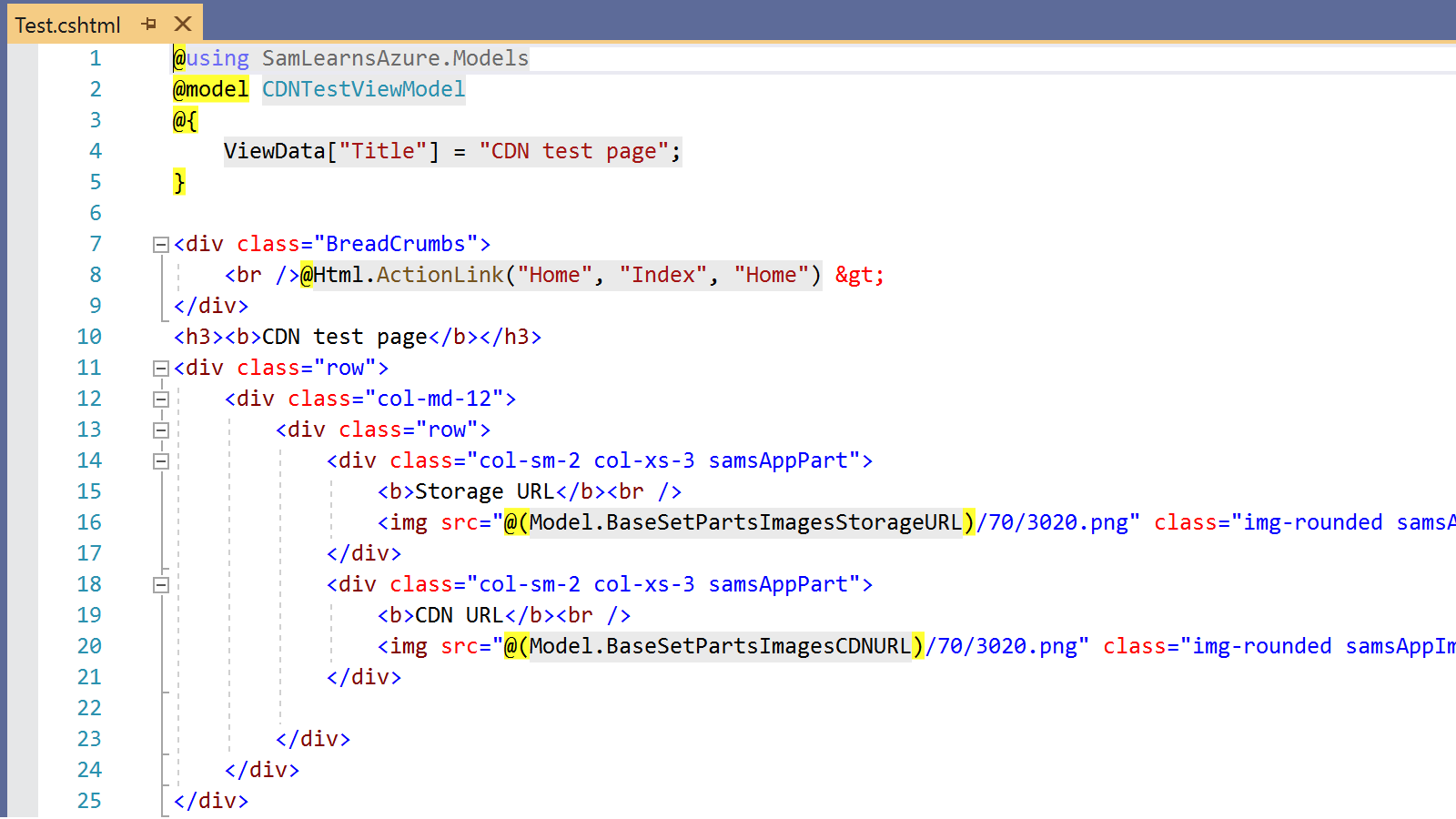This screenshot has height=819, width=1456.
Task: Click Model.BaseSetPartsImagesStorageURL expression
Action: tap(744, 522)
